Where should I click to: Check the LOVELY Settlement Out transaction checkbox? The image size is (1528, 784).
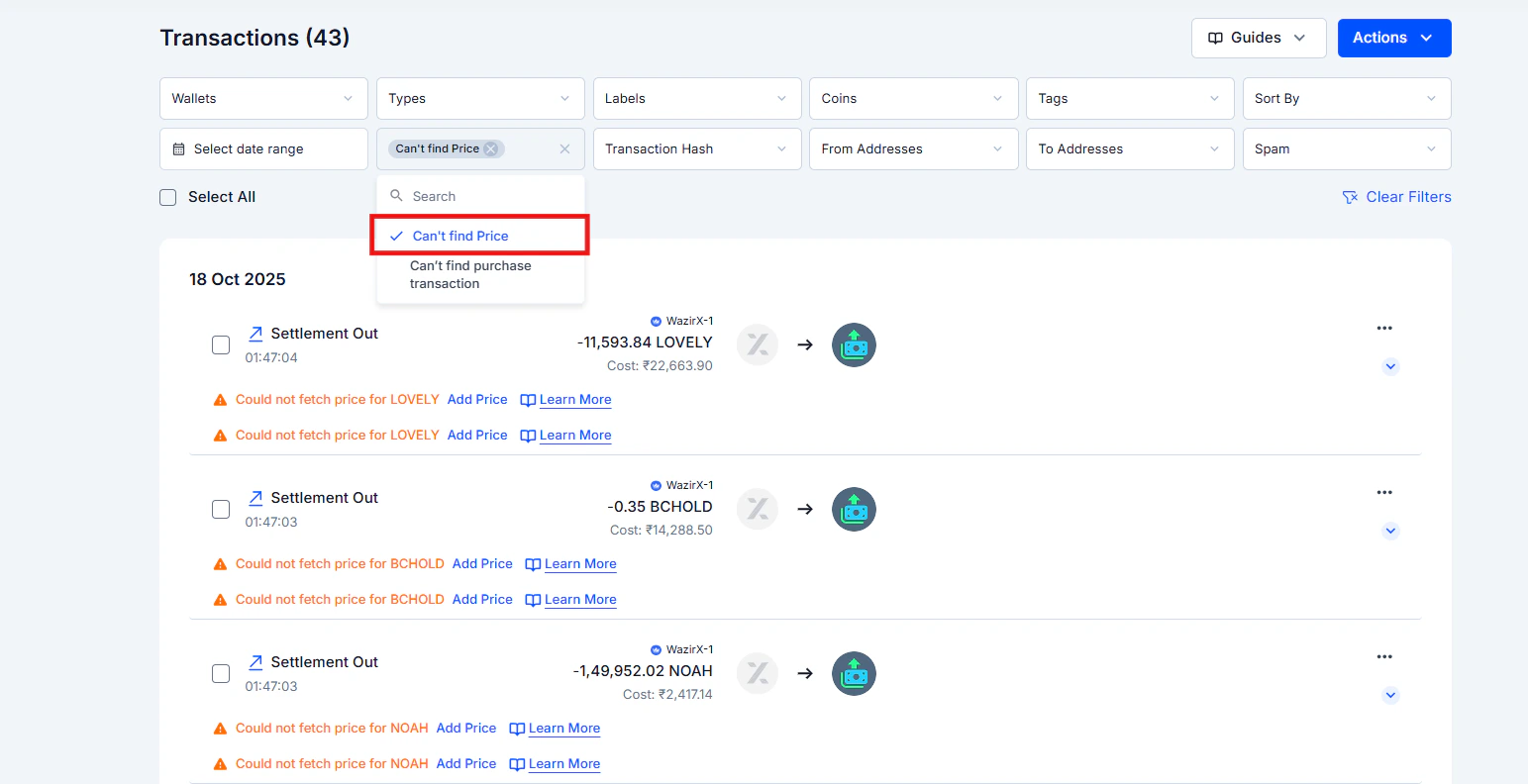(221, 344)
